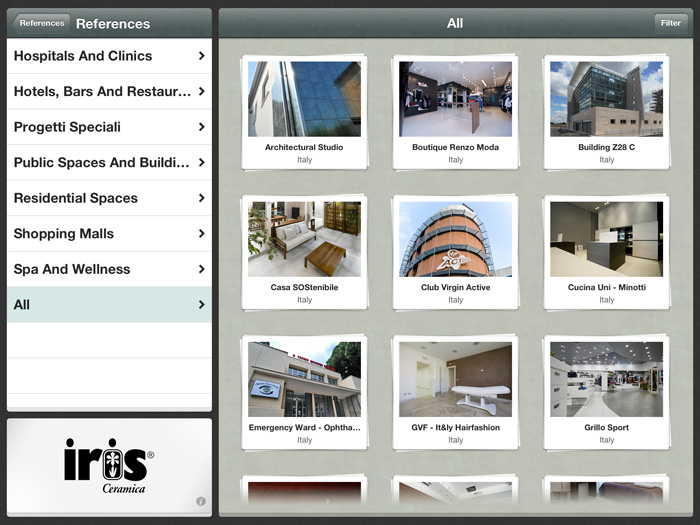Open Shopping Malls category

[109, 233]
